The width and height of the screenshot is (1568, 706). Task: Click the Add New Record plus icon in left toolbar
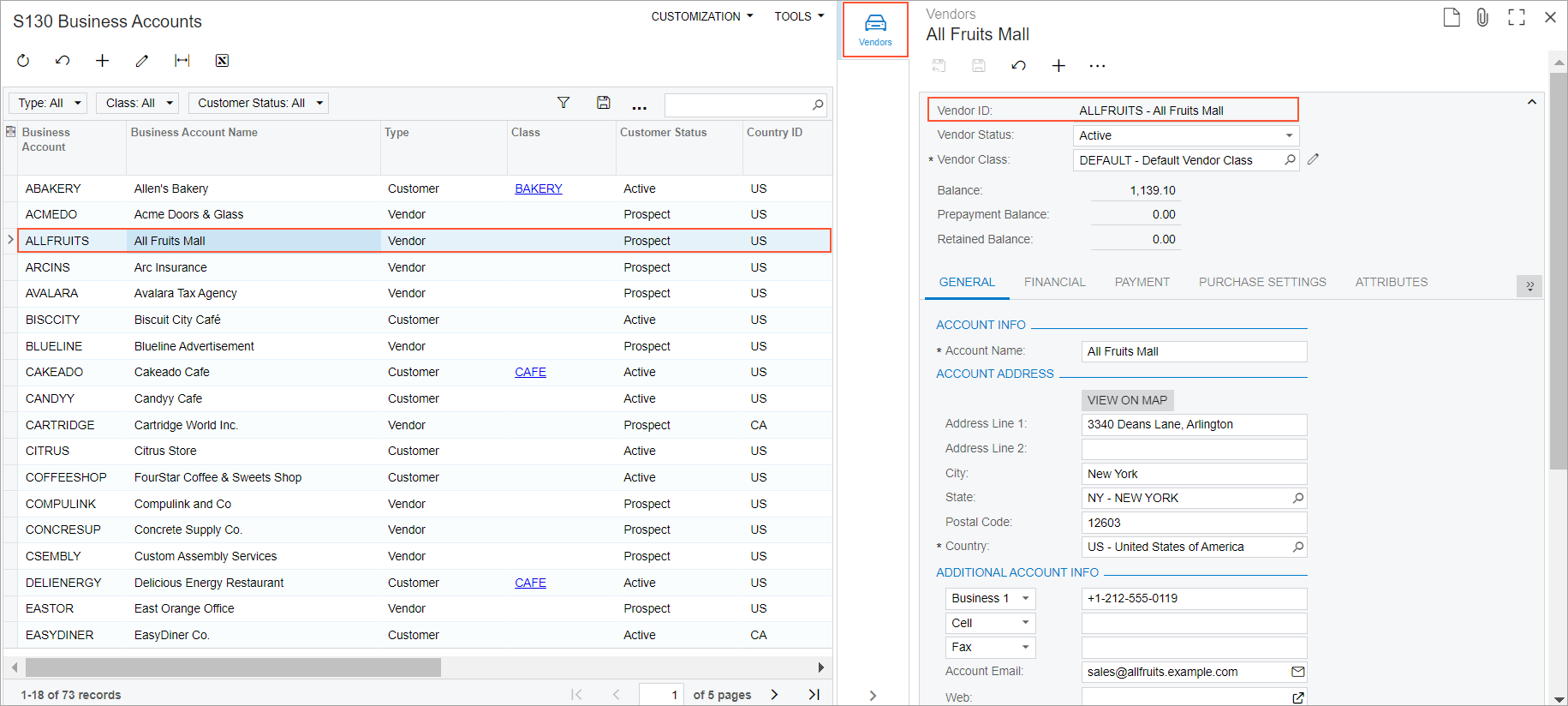(102, 61)
